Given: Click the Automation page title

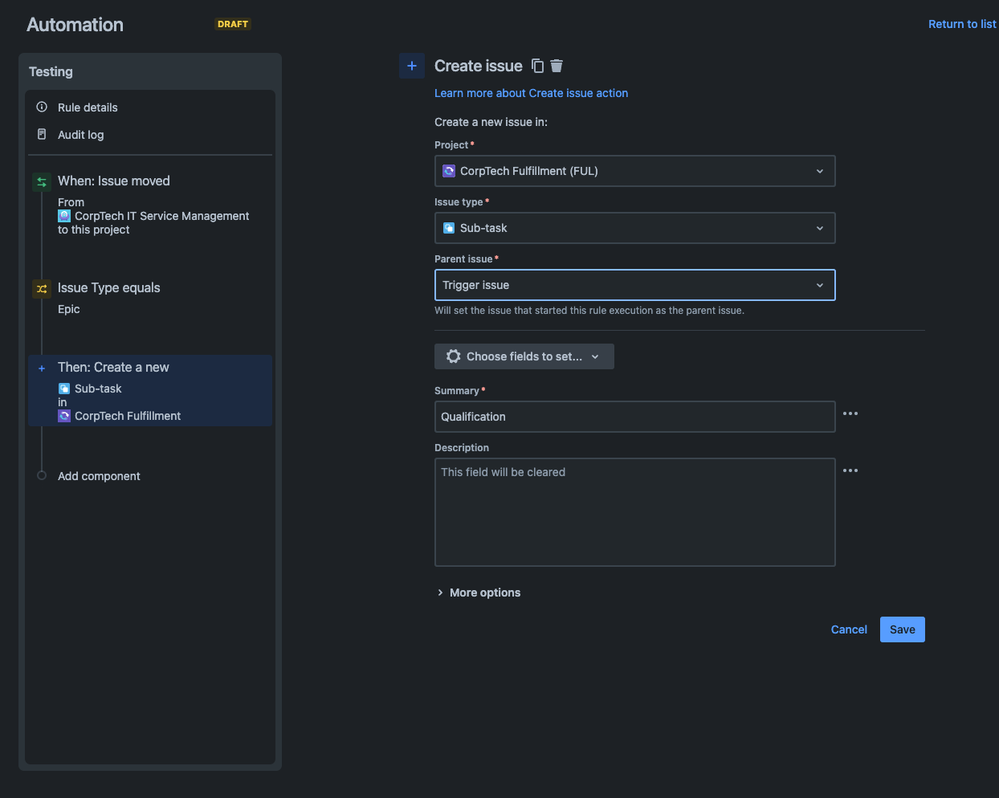Looking at the screenshot, I should [x=75, y=25].
